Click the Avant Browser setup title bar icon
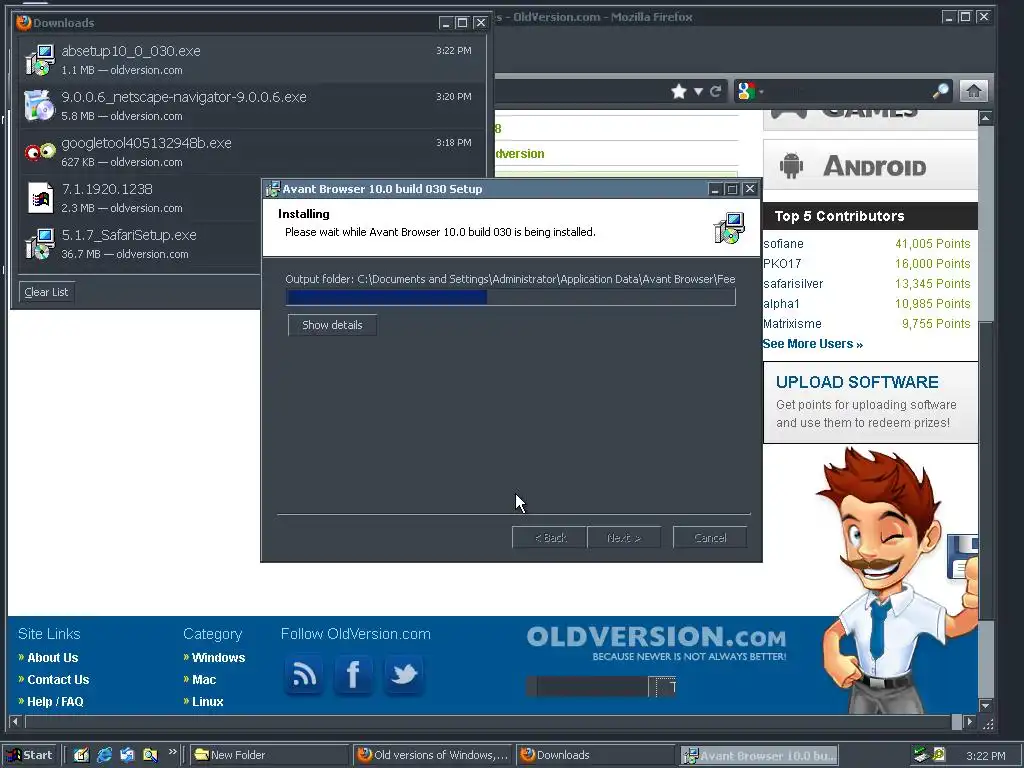The height and width of the screenshot is (768, 1024). (x=272, y=189)
